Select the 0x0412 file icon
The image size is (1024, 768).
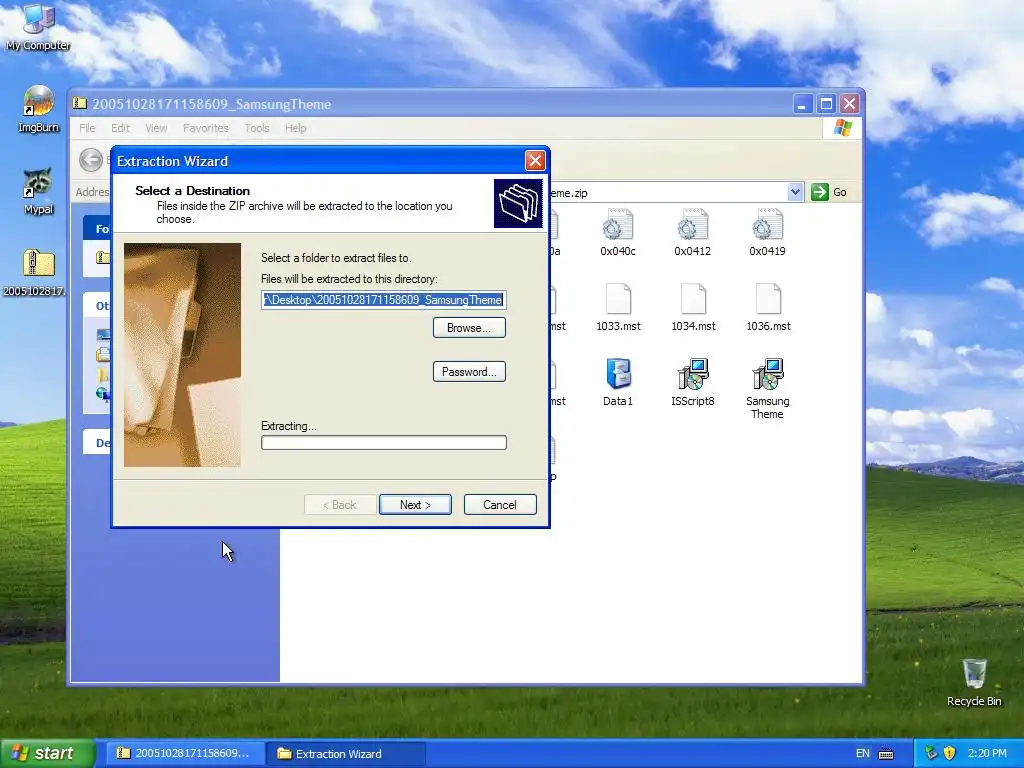[x=692, y=232]
